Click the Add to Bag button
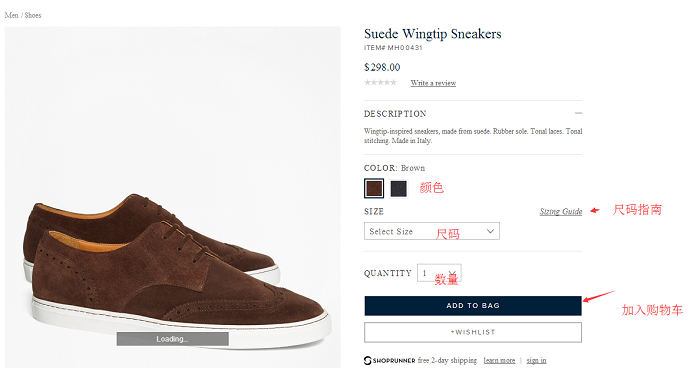 tap(473, 305)
